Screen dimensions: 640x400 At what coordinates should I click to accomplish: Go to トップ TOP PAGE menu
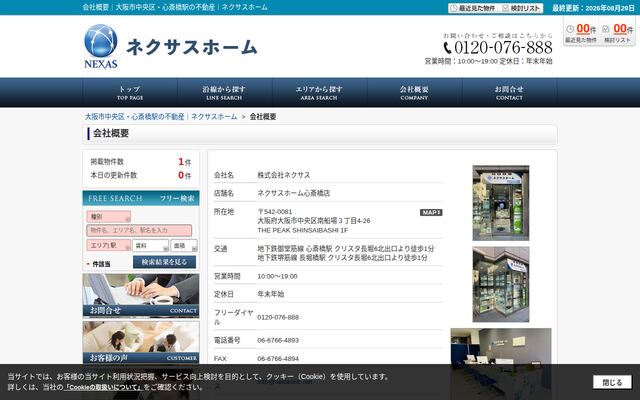click(x=130, y=93)
